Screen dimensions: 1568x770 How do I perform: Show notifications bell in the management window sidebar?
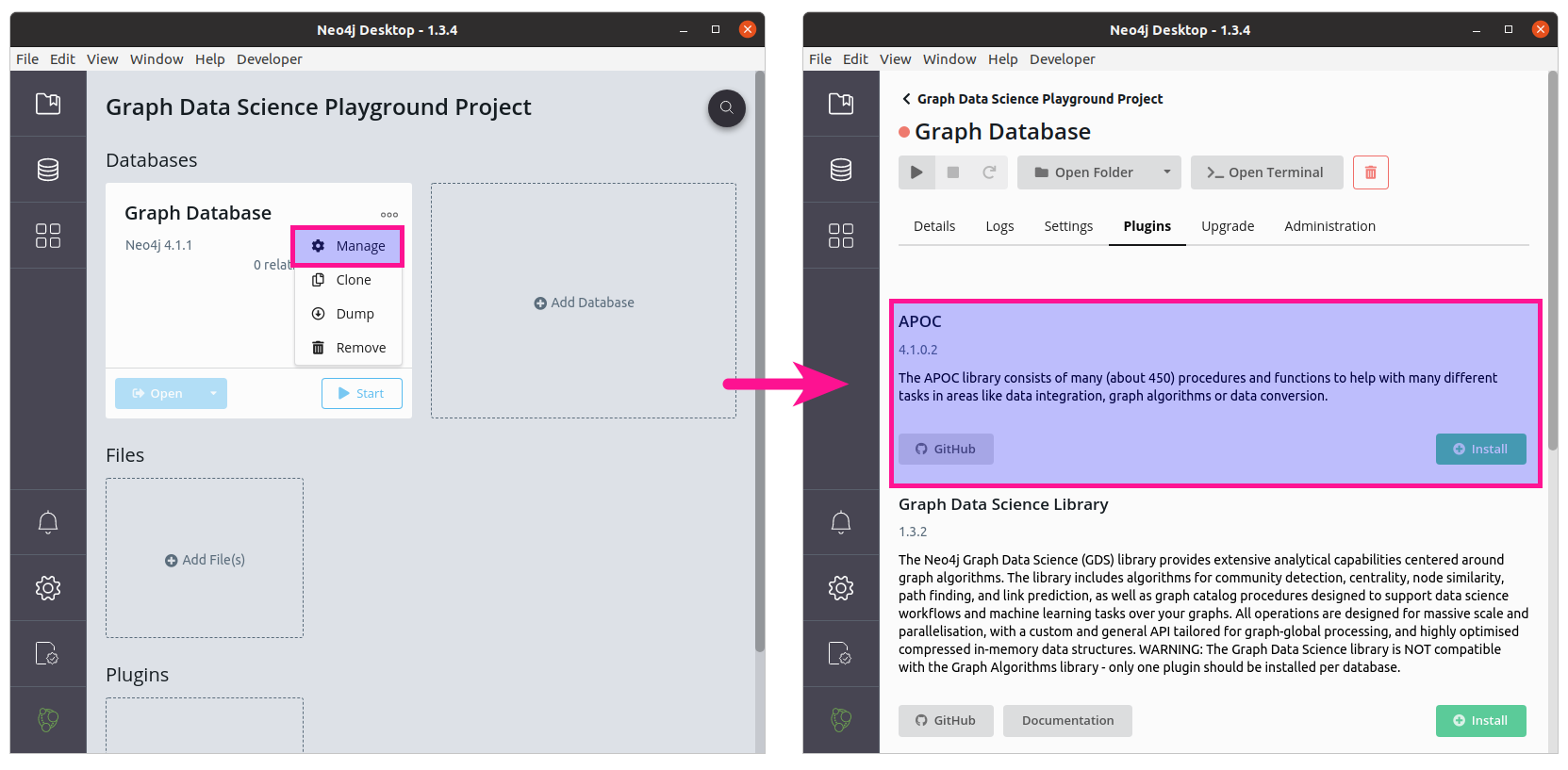841,522
